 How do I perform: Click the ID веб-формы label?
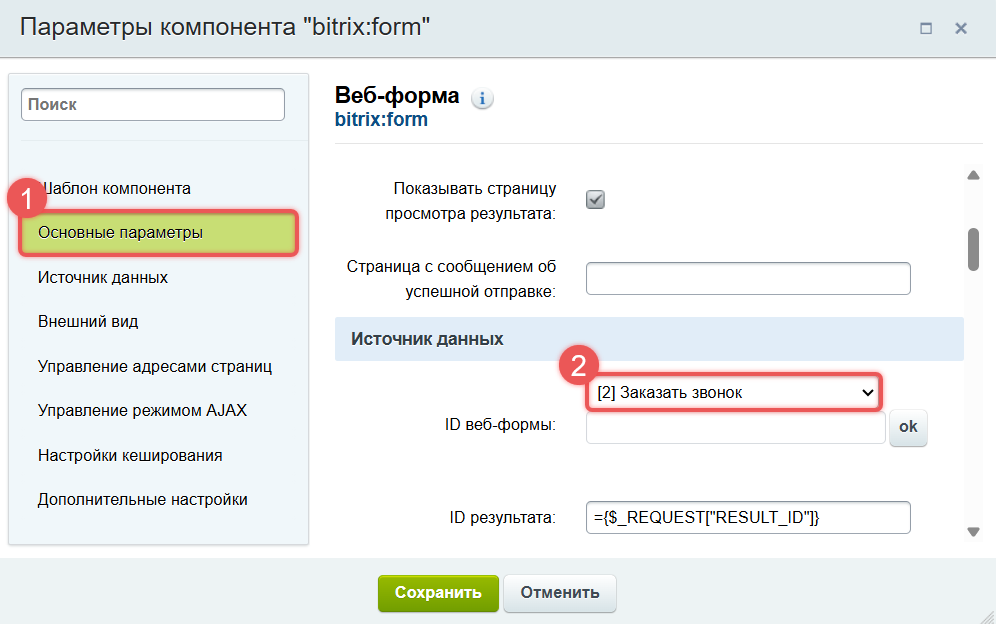[x=501, y=424]
